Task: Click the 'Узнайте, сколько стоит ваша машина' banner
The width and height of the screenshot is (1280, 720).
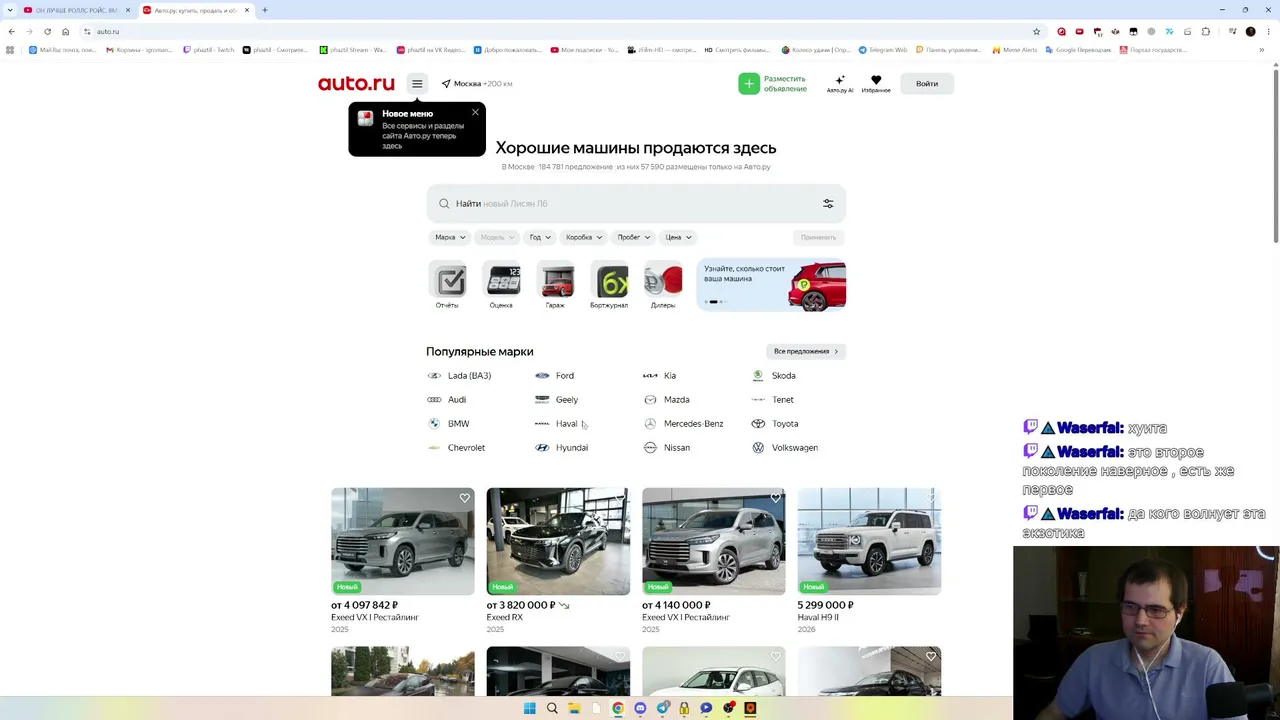Action: coord(771,285)
